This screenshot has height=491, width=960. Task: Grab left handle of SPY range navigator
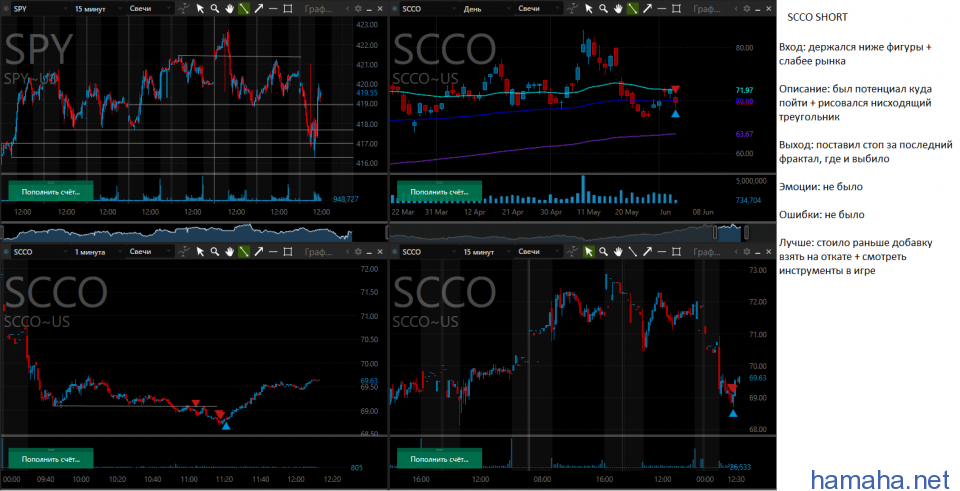(x=2, y=233)
